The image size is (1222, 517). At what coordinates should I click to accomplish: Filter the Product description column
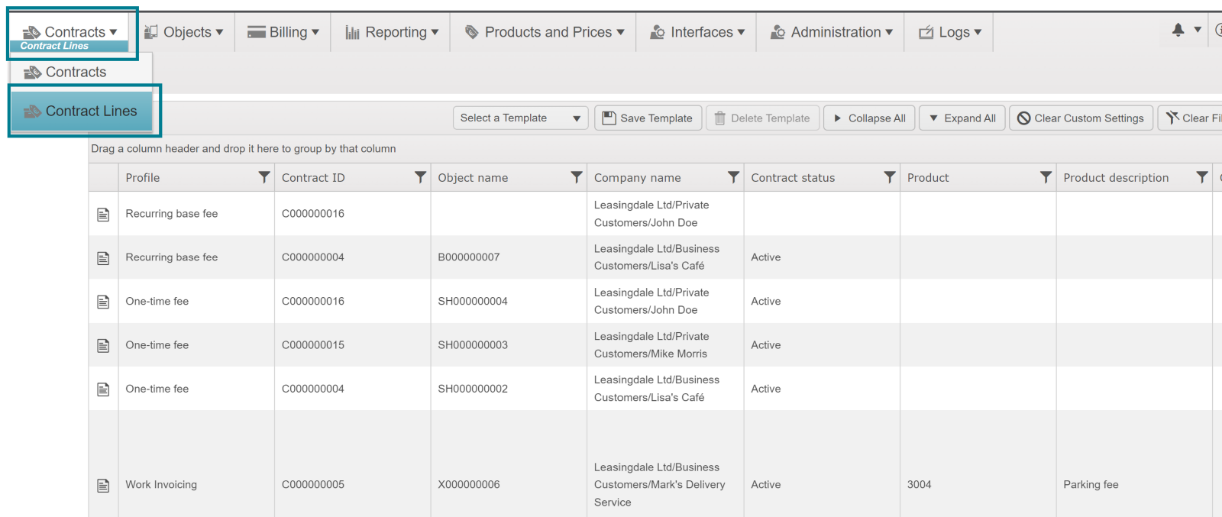pos(1202,178)
